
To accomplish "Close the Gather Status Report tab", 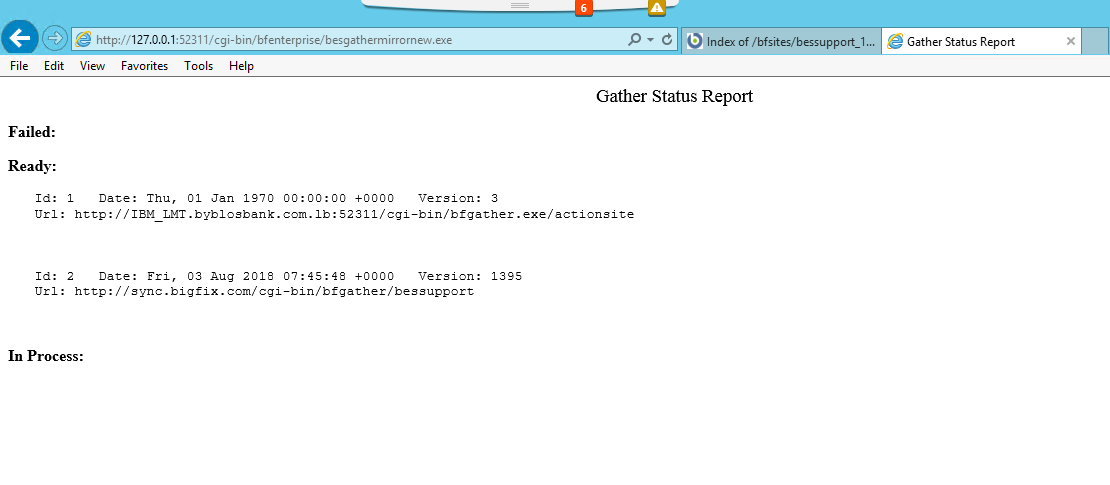I will [x=1070, y=42].
